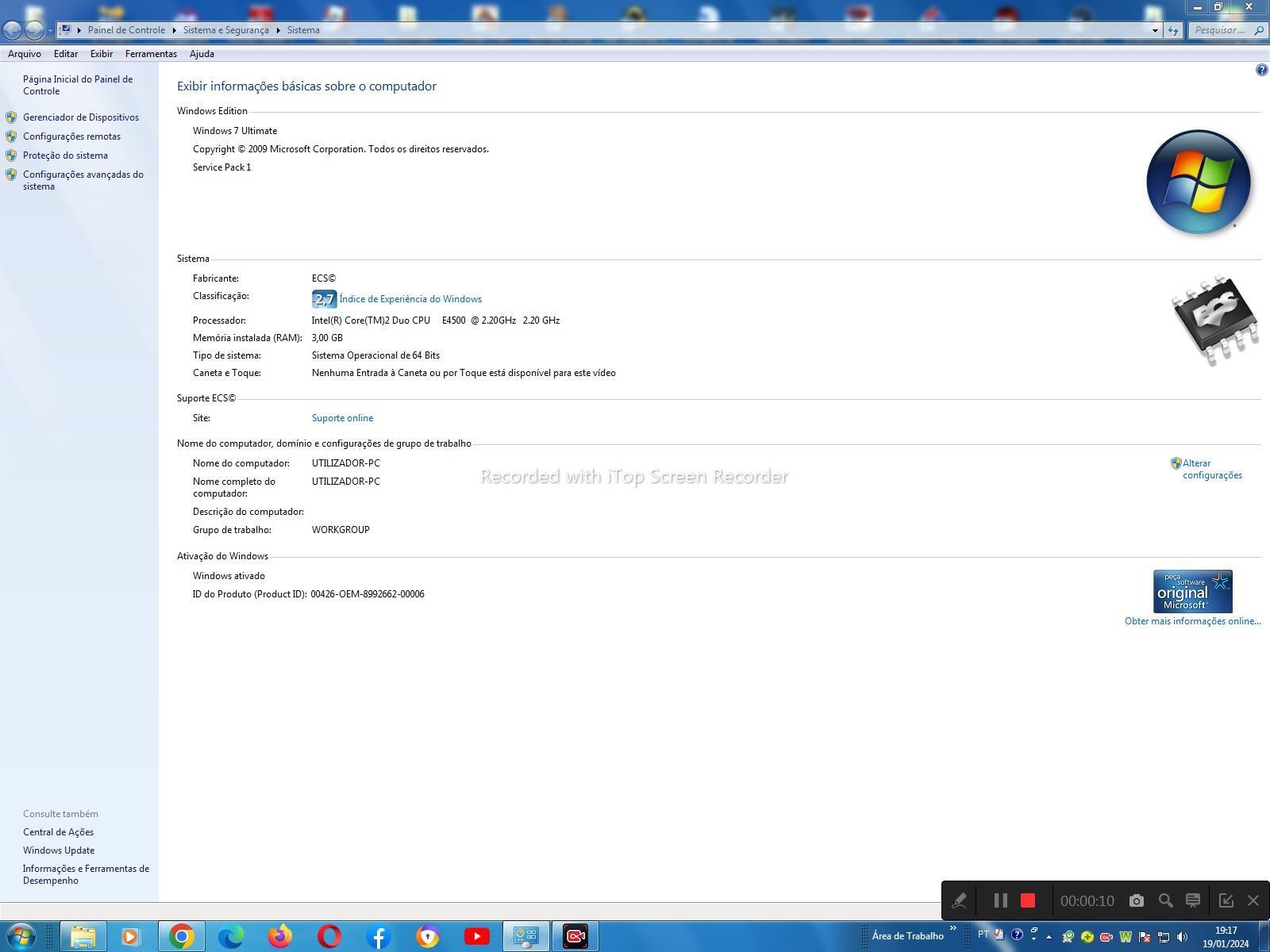Go to Página Inicial do Painel de Controle
The image size is (1270, 952).
point(78,85)
